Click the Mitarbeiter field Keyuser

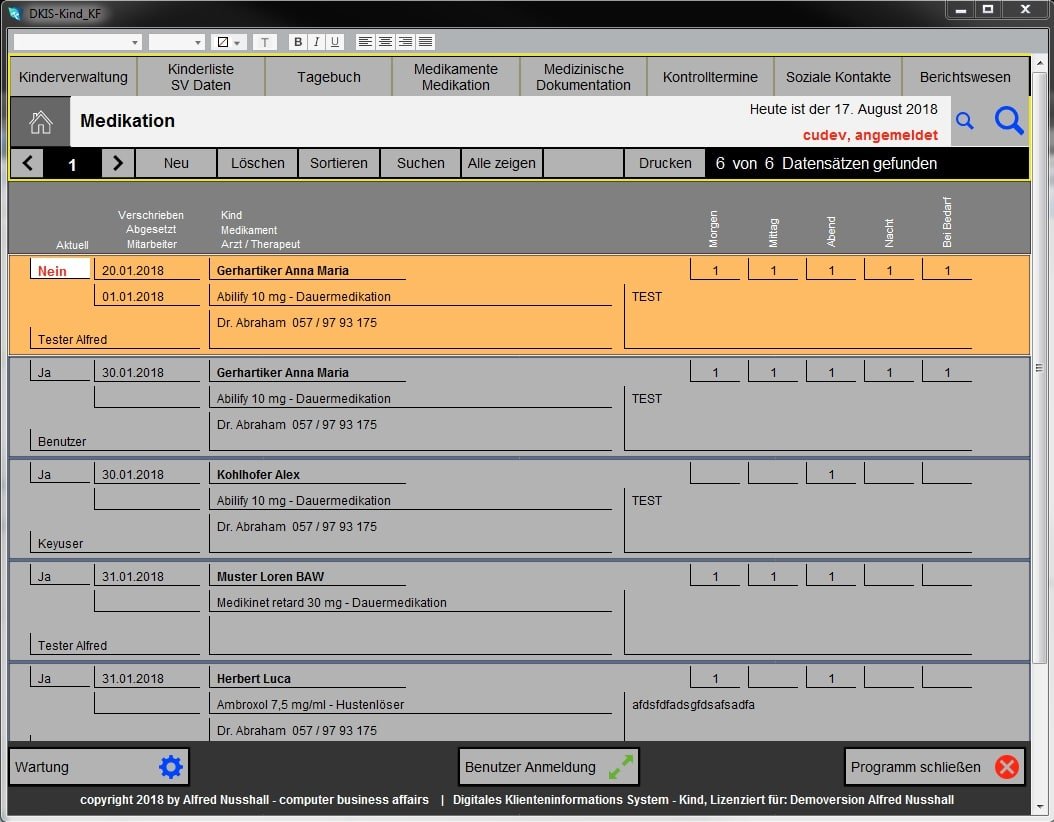(114, 543)
